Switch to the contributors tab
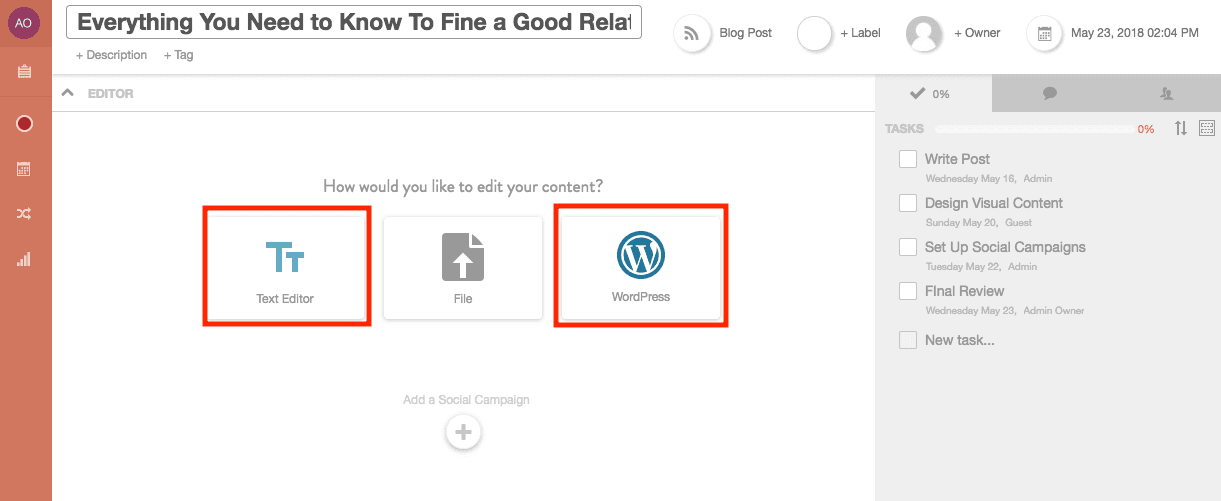The width and height of the screenshot is (1221, 501). (1166, 93)
